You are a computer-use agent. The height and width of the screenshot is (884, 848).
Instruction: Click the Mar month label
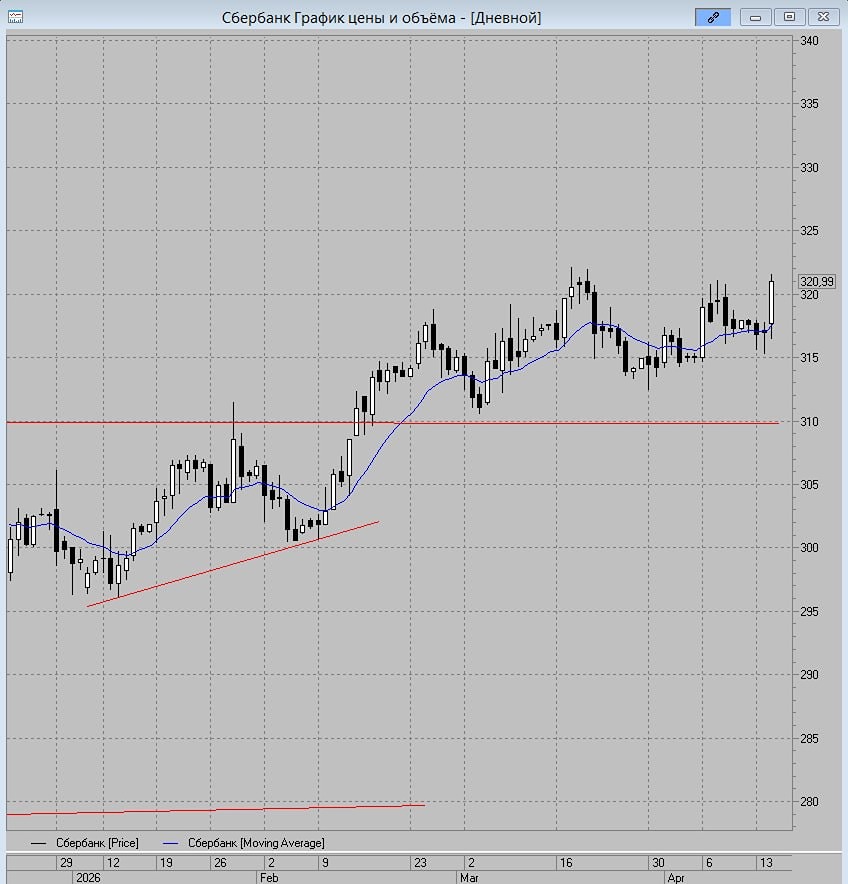(x=469, y=878)
